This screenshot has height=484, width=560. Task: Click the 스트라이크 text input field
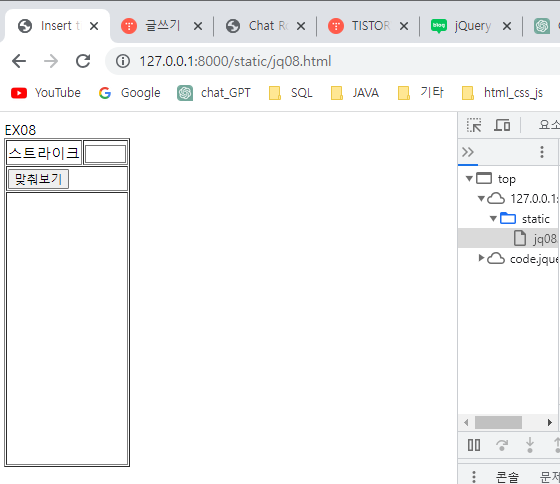pyautogui.click(x=105, y=154)
